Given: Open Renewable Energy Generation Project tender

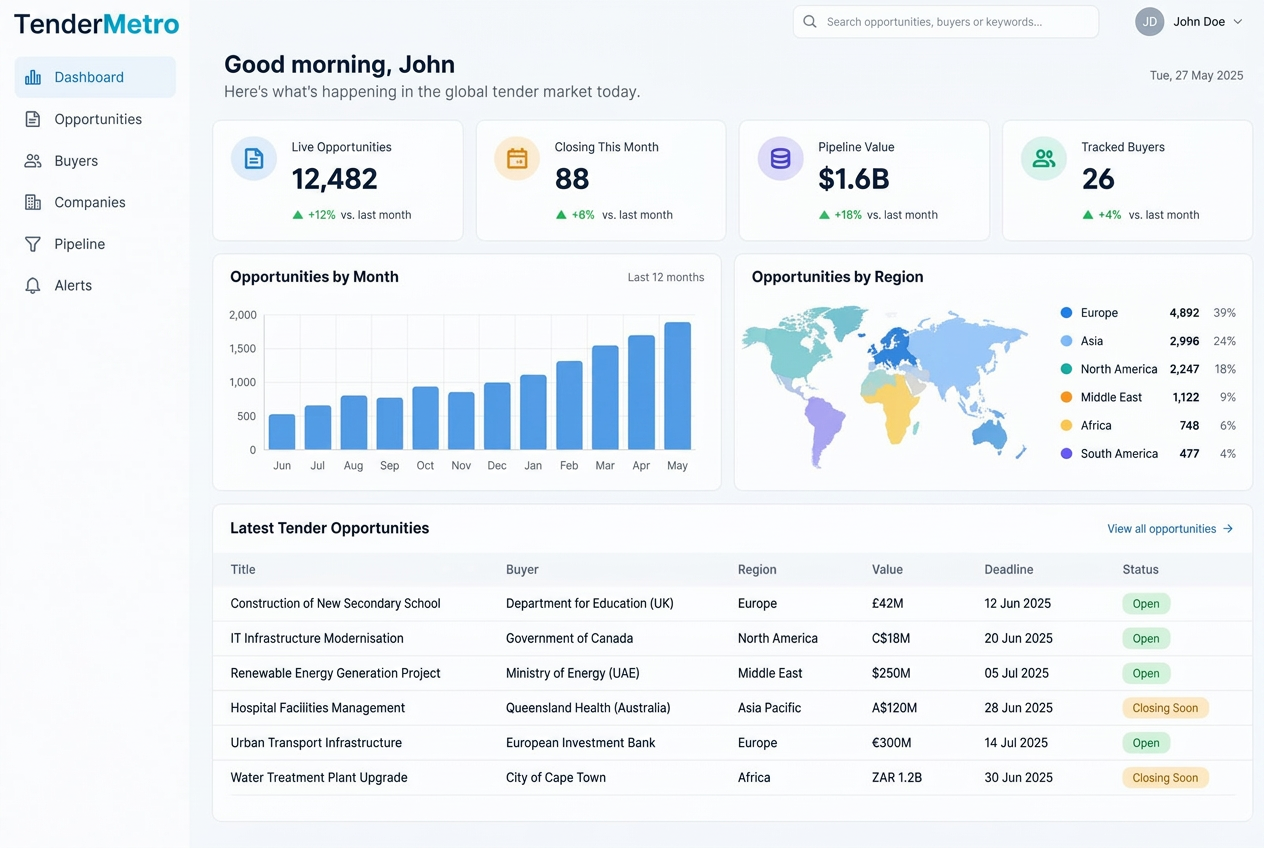Looking at the screenshot, I should (335, 673).
